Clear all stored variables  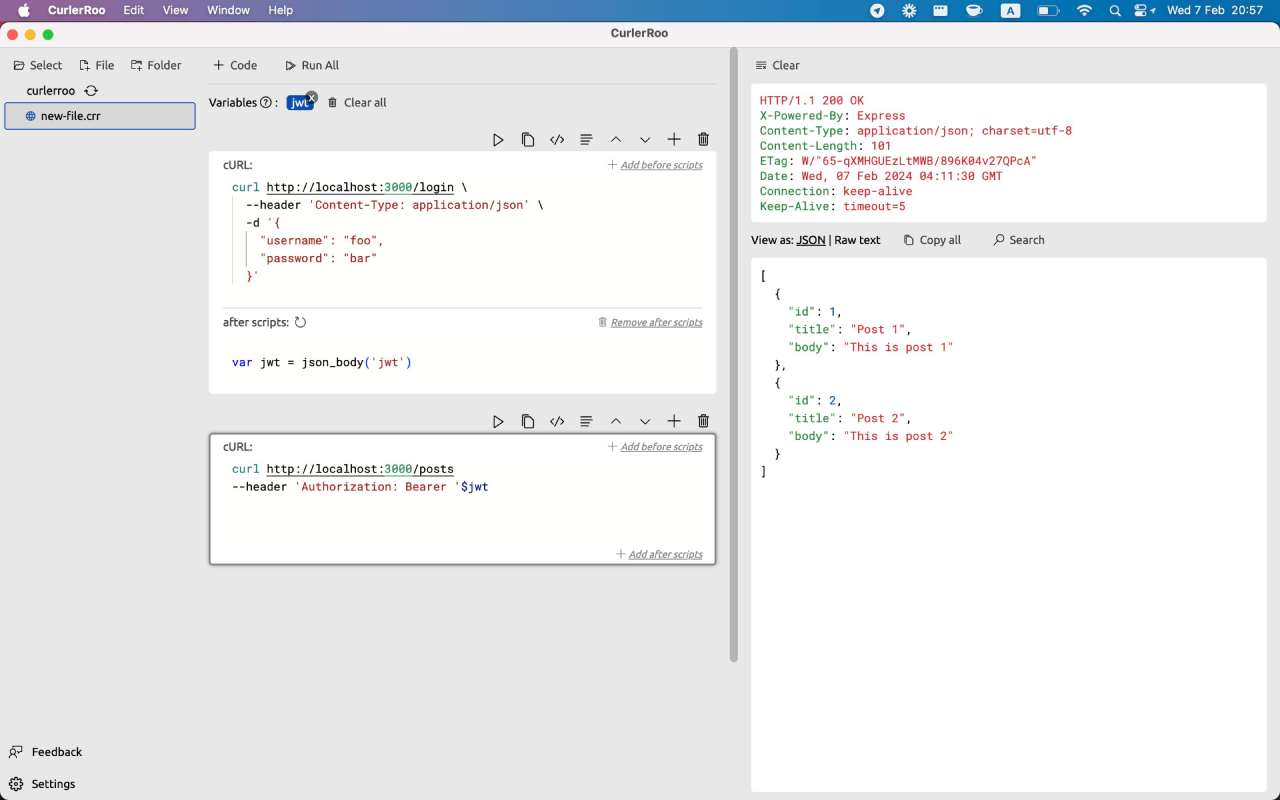(x=357, y=102)
